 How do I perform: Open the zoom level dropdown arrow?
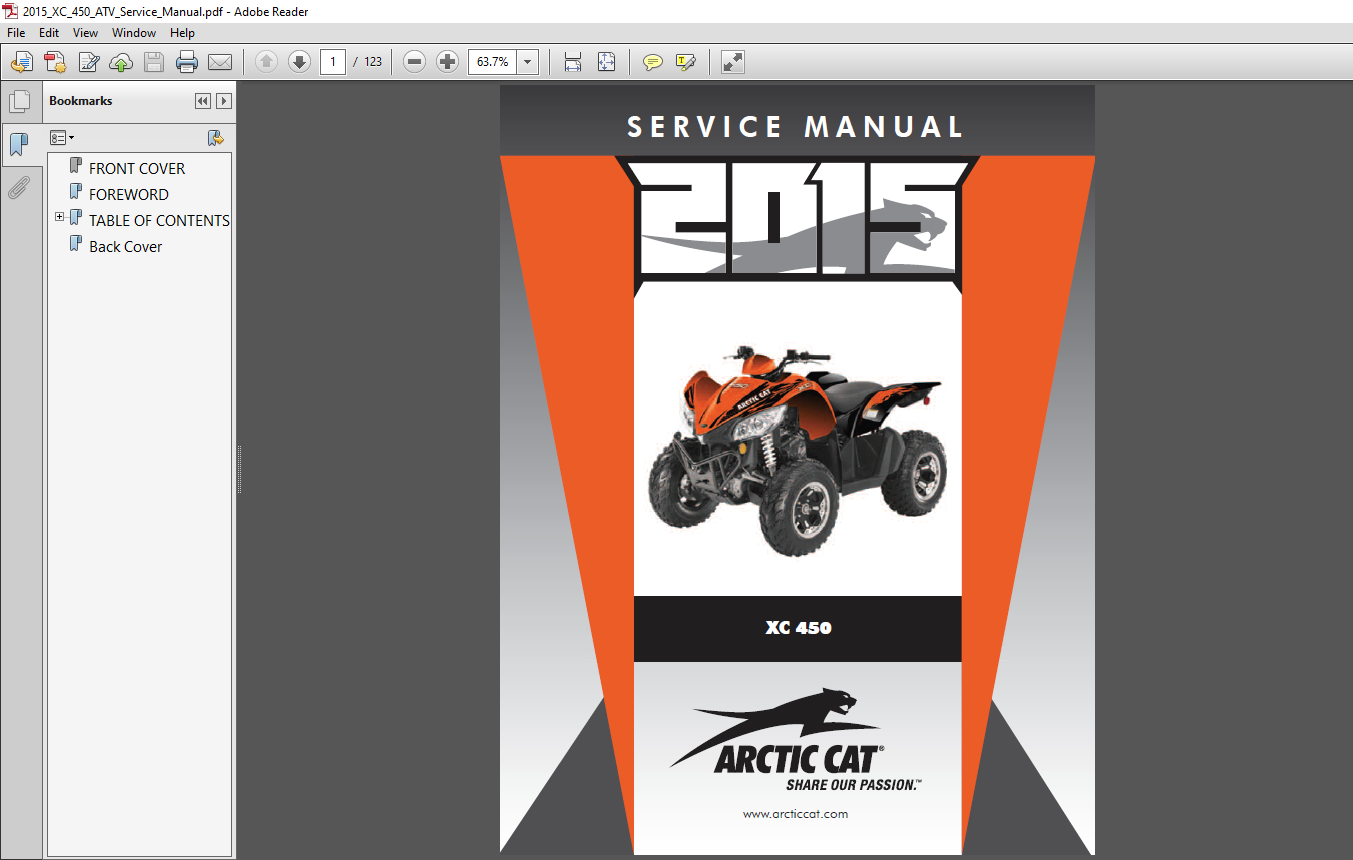(x=528, y=62)
